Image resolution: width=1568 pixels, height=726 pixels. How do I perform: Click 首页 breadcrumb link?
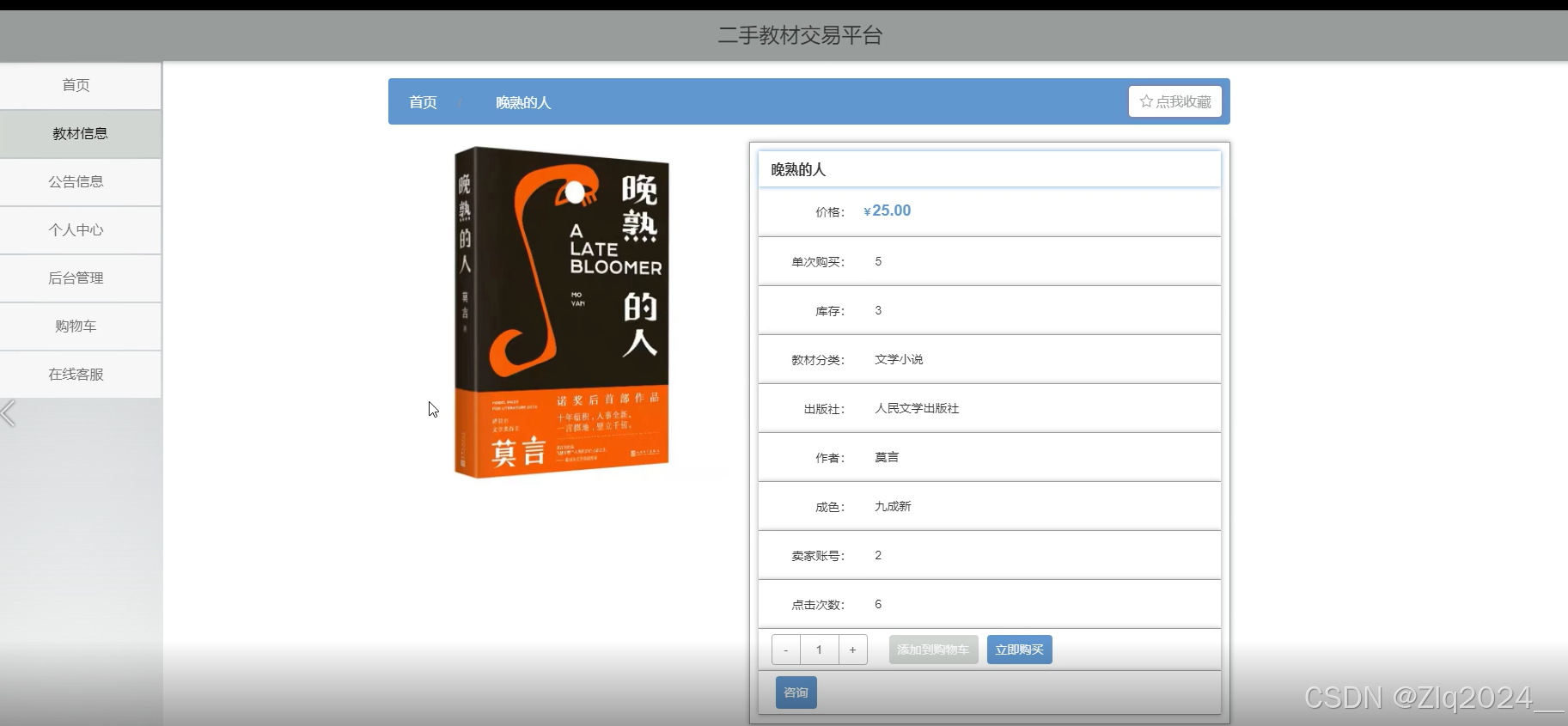click(x=423, y=102)
